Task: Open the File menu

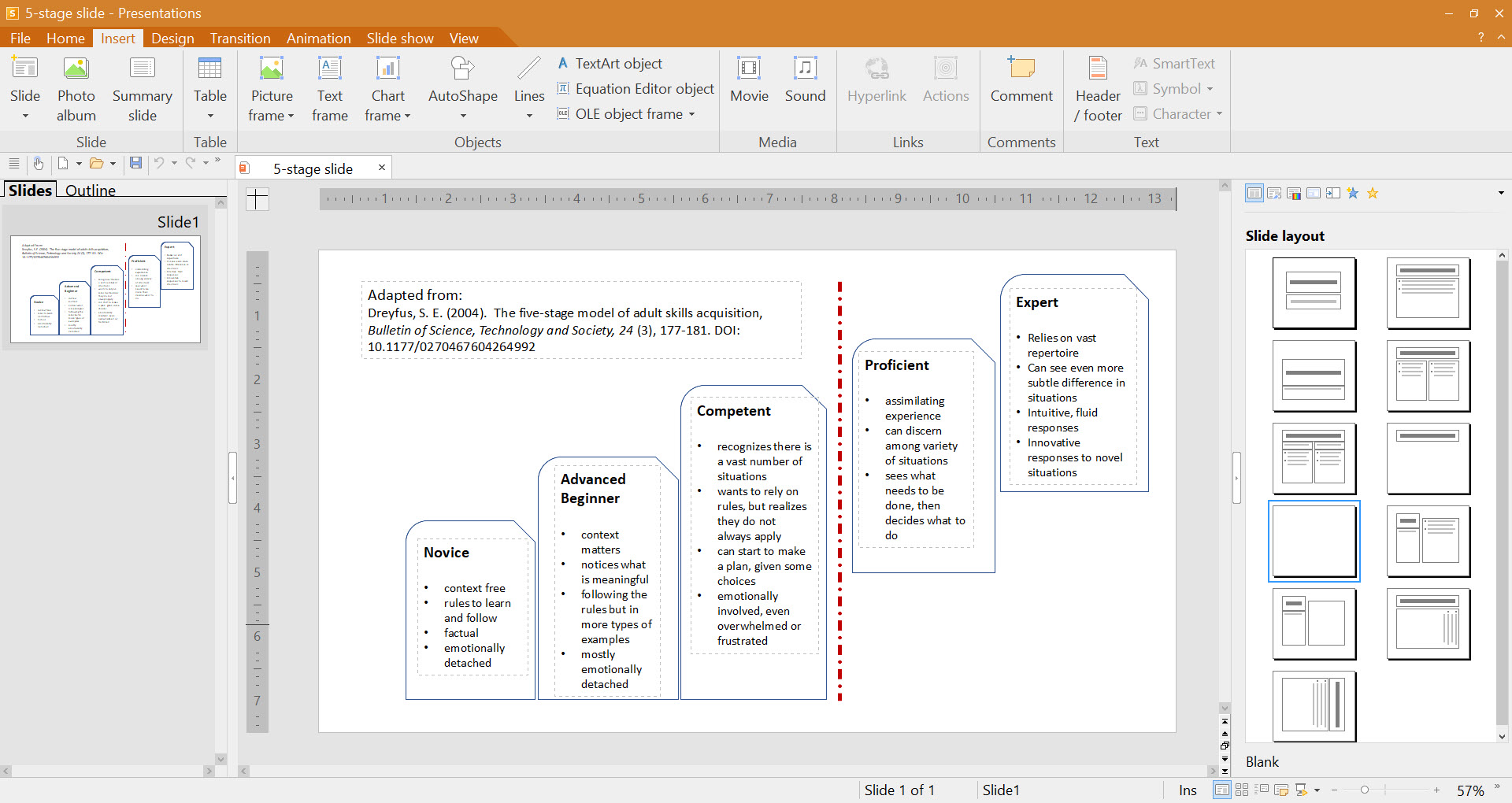Action: click(x=20, y=38)
